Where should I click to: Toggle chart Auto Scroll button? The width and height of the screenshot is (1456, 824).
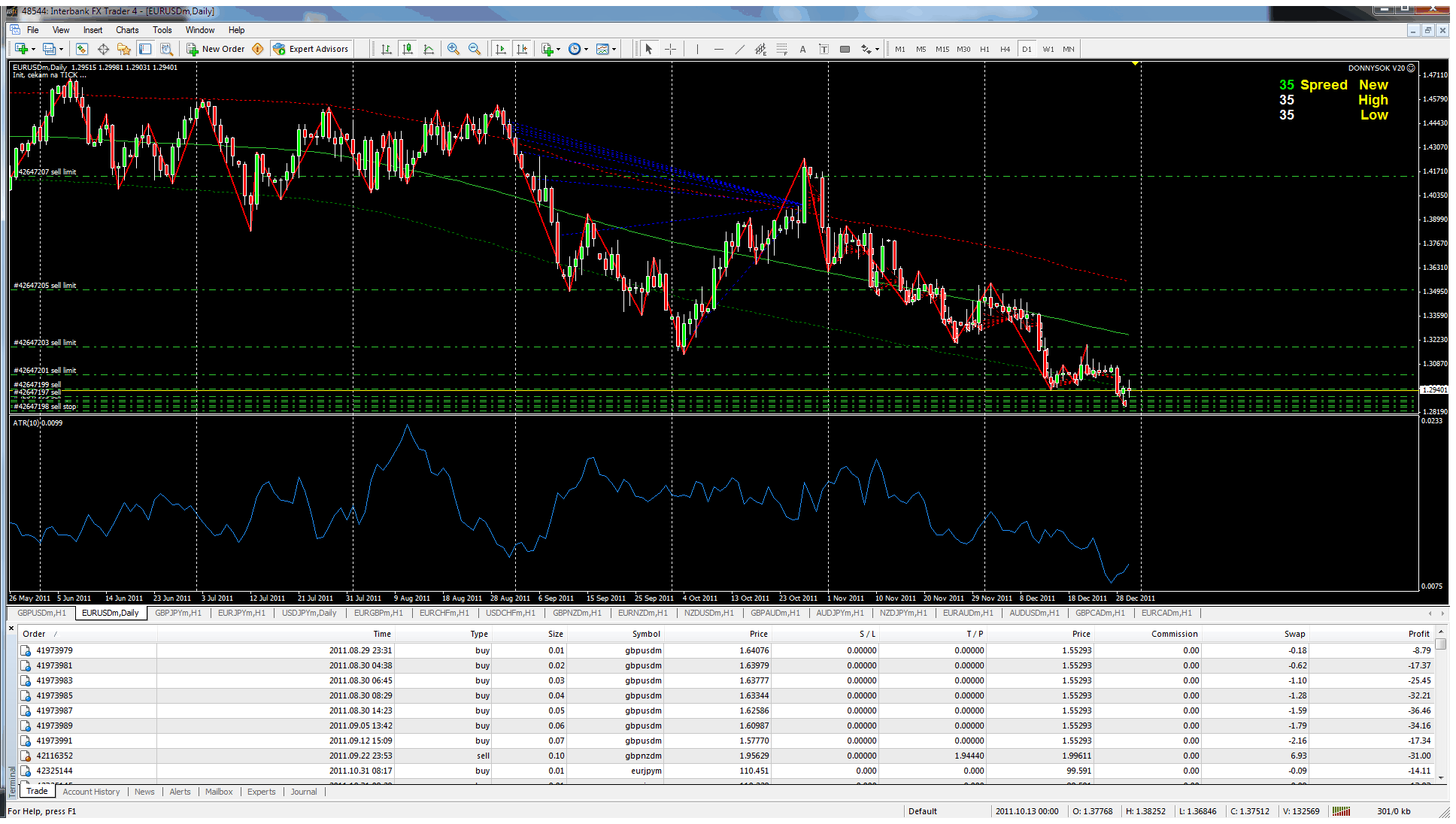(501, 49)
